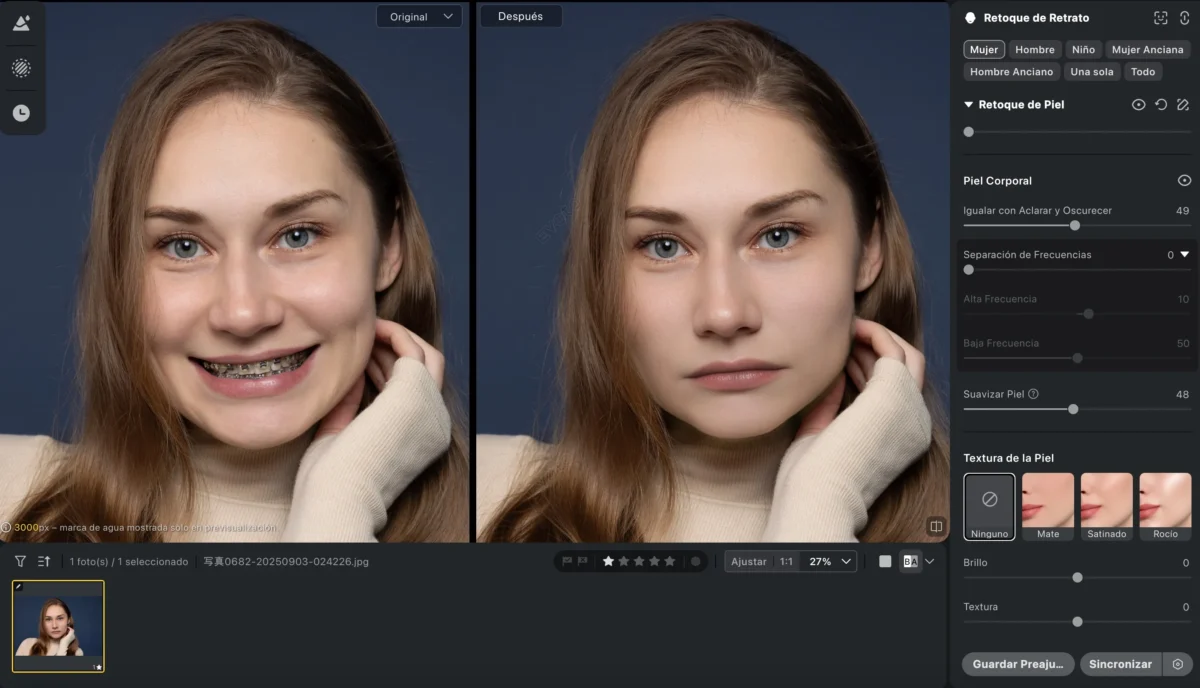Click the settings icon beside Sincronizar

pyautogui.click(x=1177, y=664)
